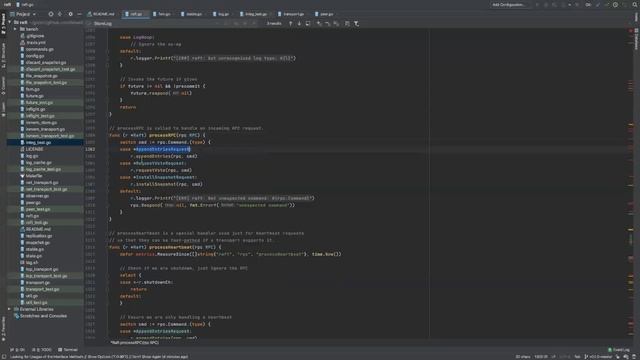This screenshot has height=360, width=640.
Task: Open config.go in project tree
Action: (32, 56)
